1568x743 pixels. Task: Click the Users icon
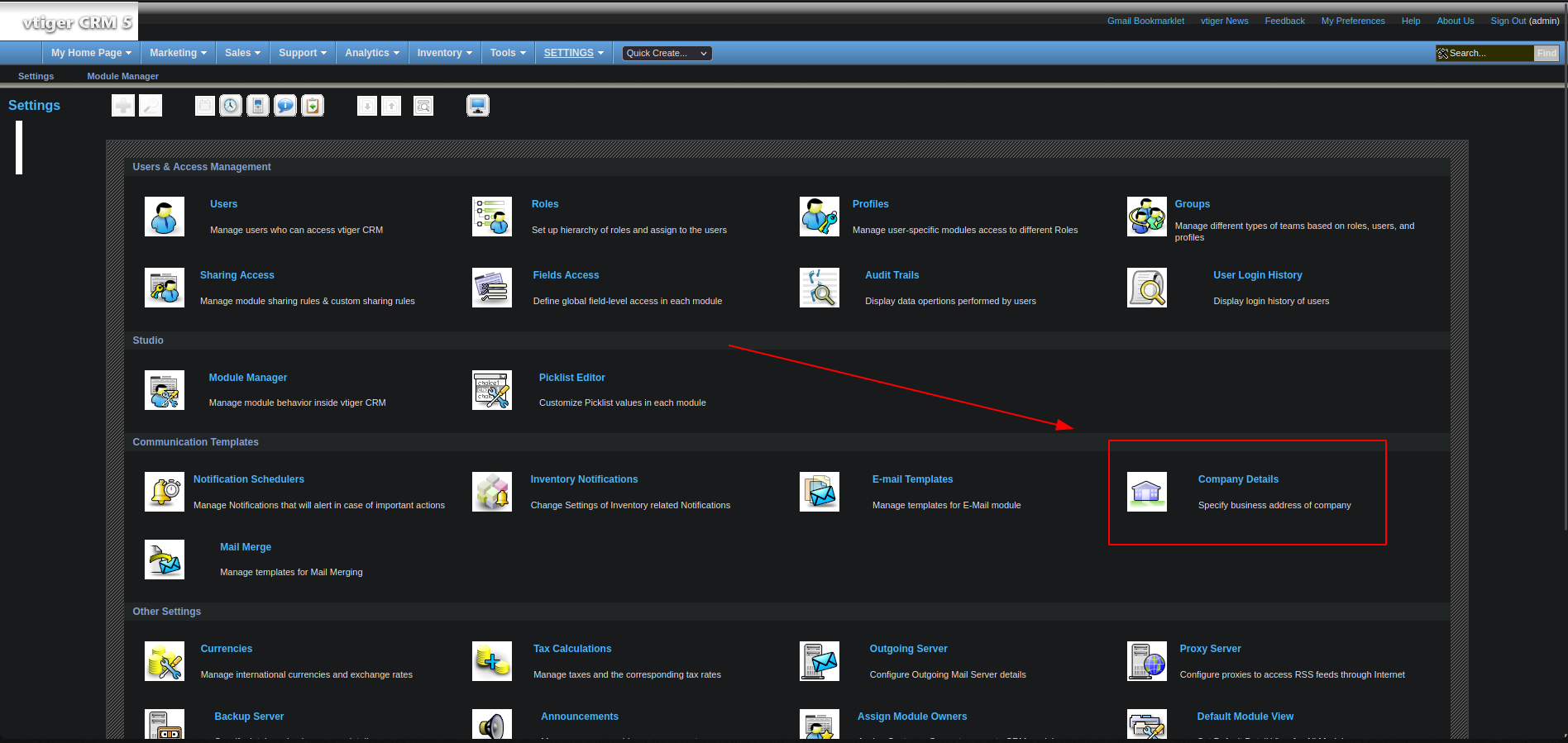click(x=165, y=217)
